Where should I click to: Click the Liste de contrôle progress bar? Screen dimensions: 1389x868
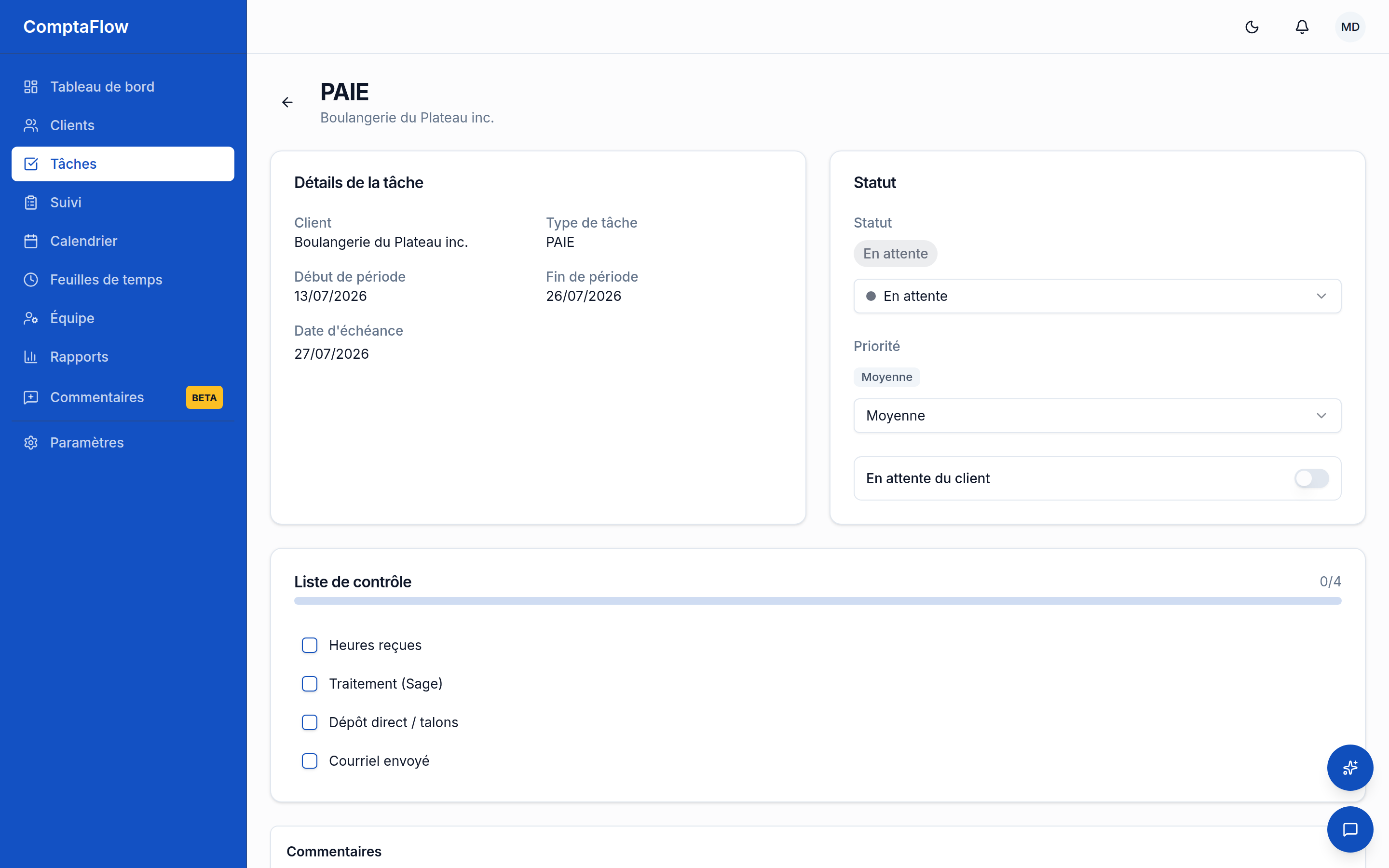pos(817,601)
